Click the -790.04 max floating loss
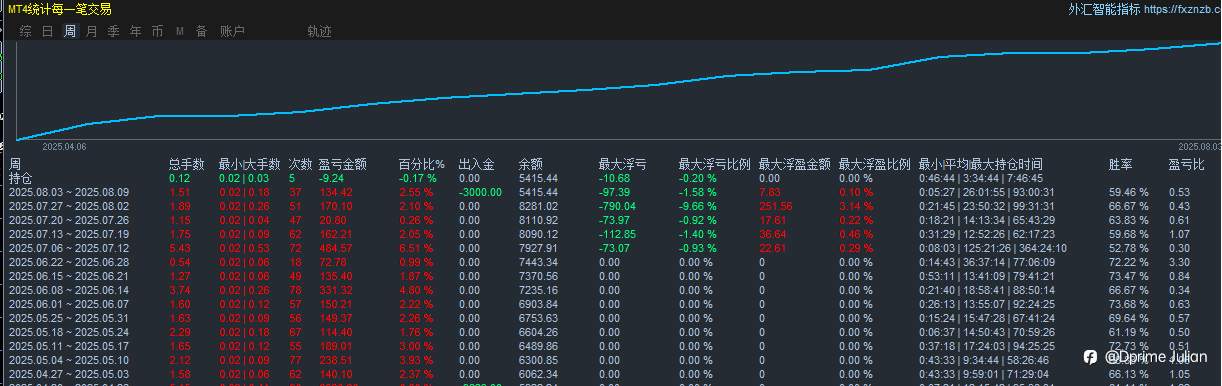1222x386 pixels. pyautogui.click(x=618, y=205)
